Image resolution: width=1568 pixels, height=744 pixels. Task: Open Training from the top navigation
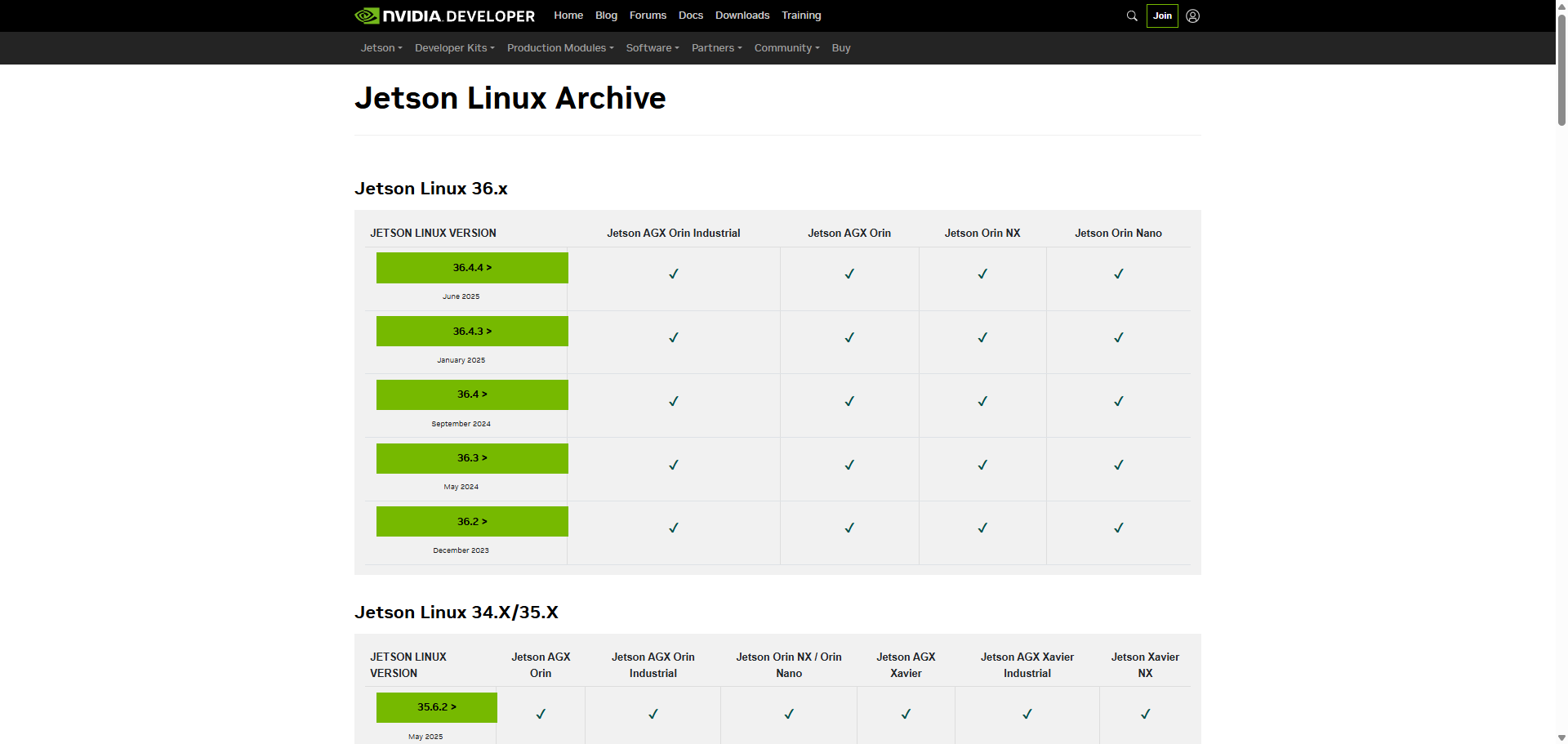tap(801, 16)
